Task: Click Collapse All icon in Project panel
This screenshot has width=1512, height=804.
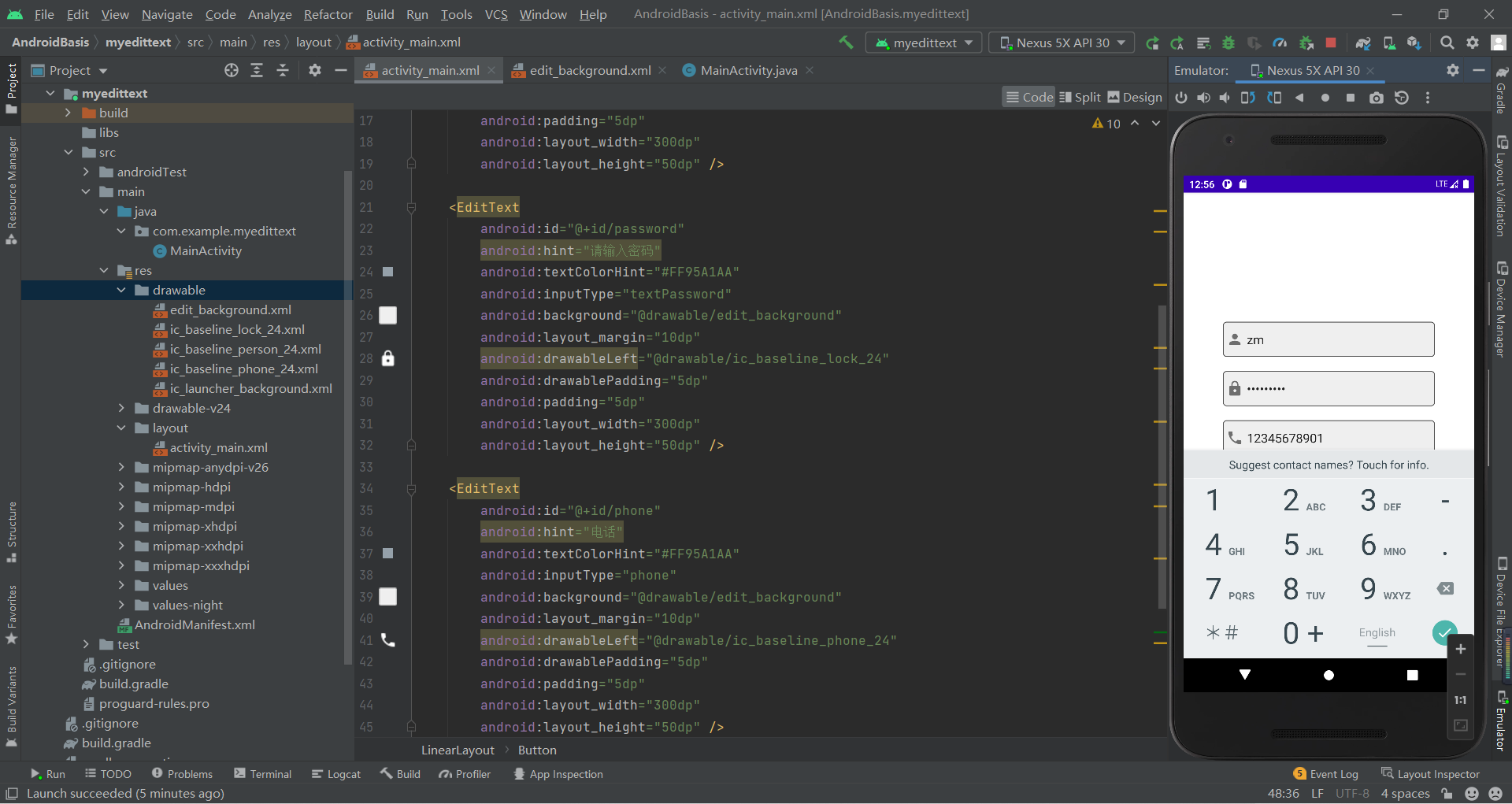Action: 283,71
